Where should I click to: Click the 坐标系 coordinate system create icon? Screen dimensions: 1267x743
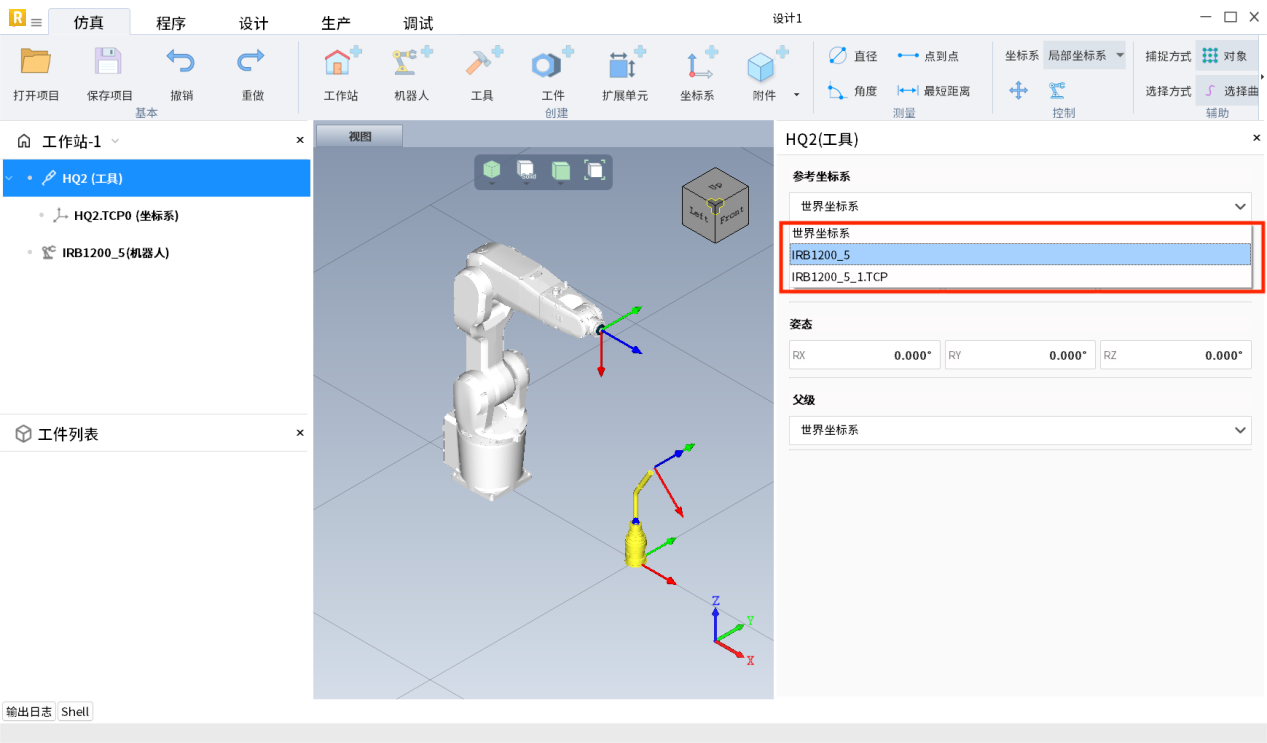tap(697, 65)
